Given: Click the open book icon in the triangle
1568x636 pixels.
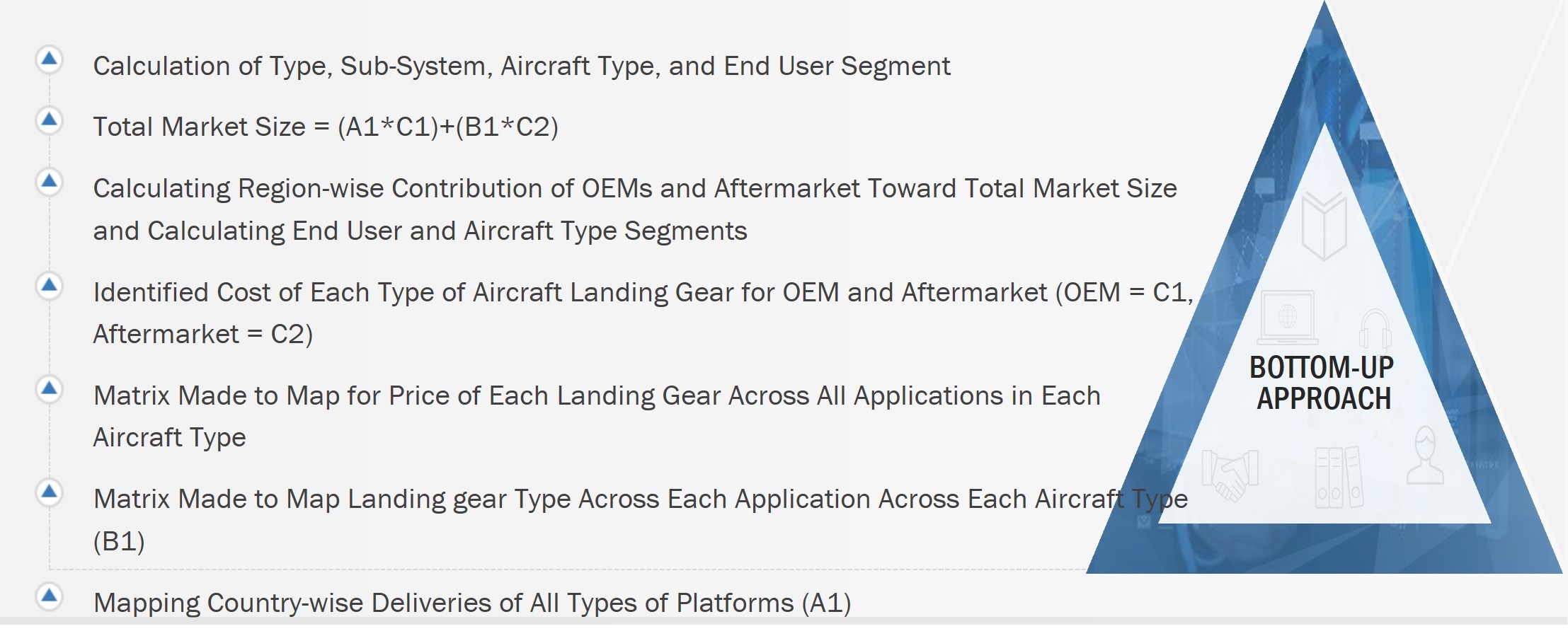Looking at the screenshot, I should pyautogui.click(x=1324, y=225).
